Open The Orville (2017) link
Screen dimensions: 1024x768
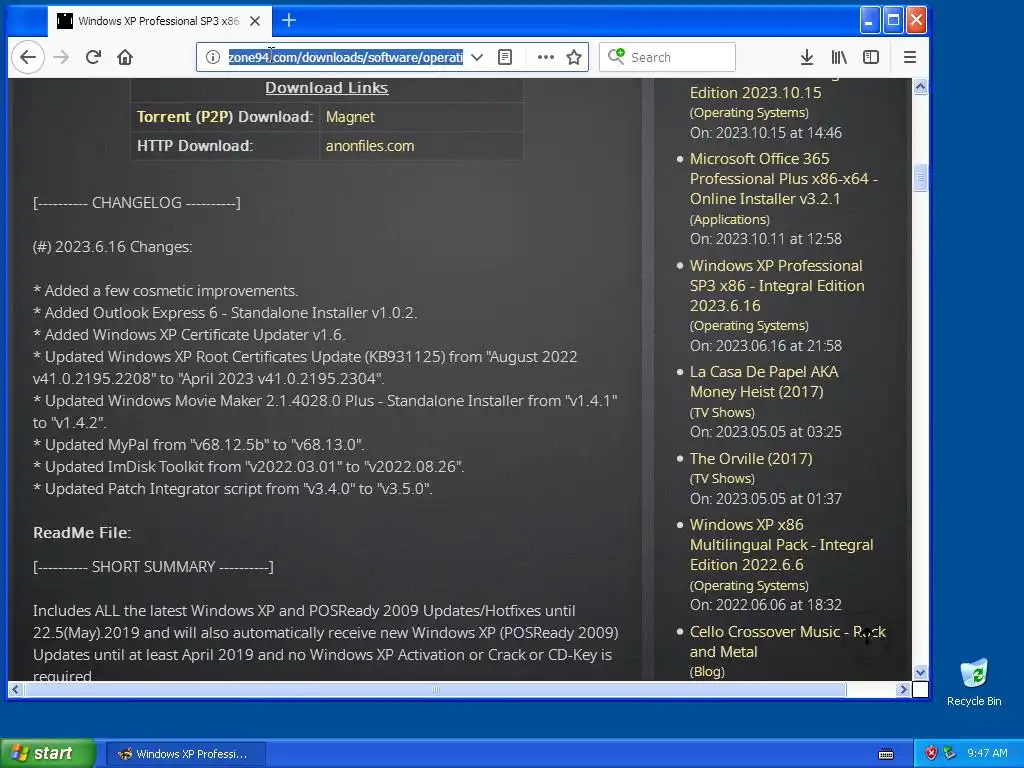751,458
